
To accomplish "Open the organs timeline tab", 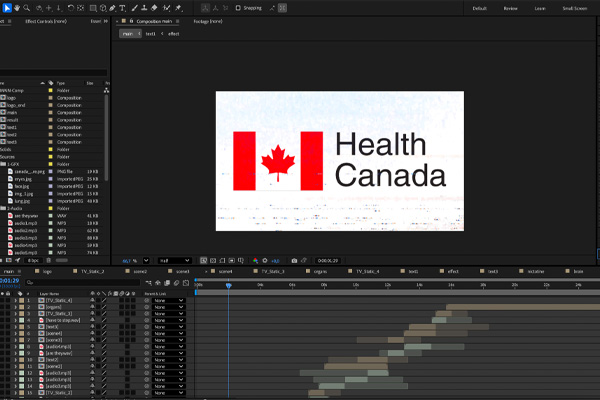I will pos(320,271).
